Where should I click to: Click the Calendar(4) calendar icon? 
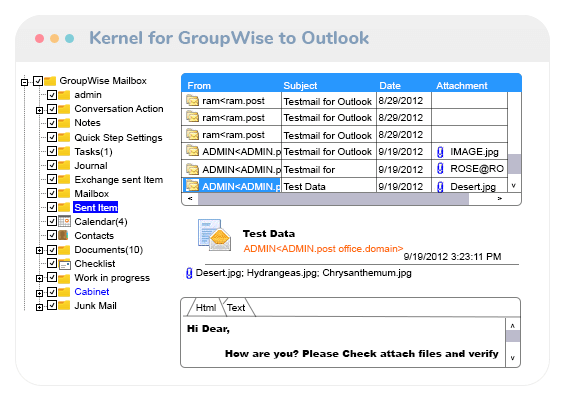pos(64,221)
